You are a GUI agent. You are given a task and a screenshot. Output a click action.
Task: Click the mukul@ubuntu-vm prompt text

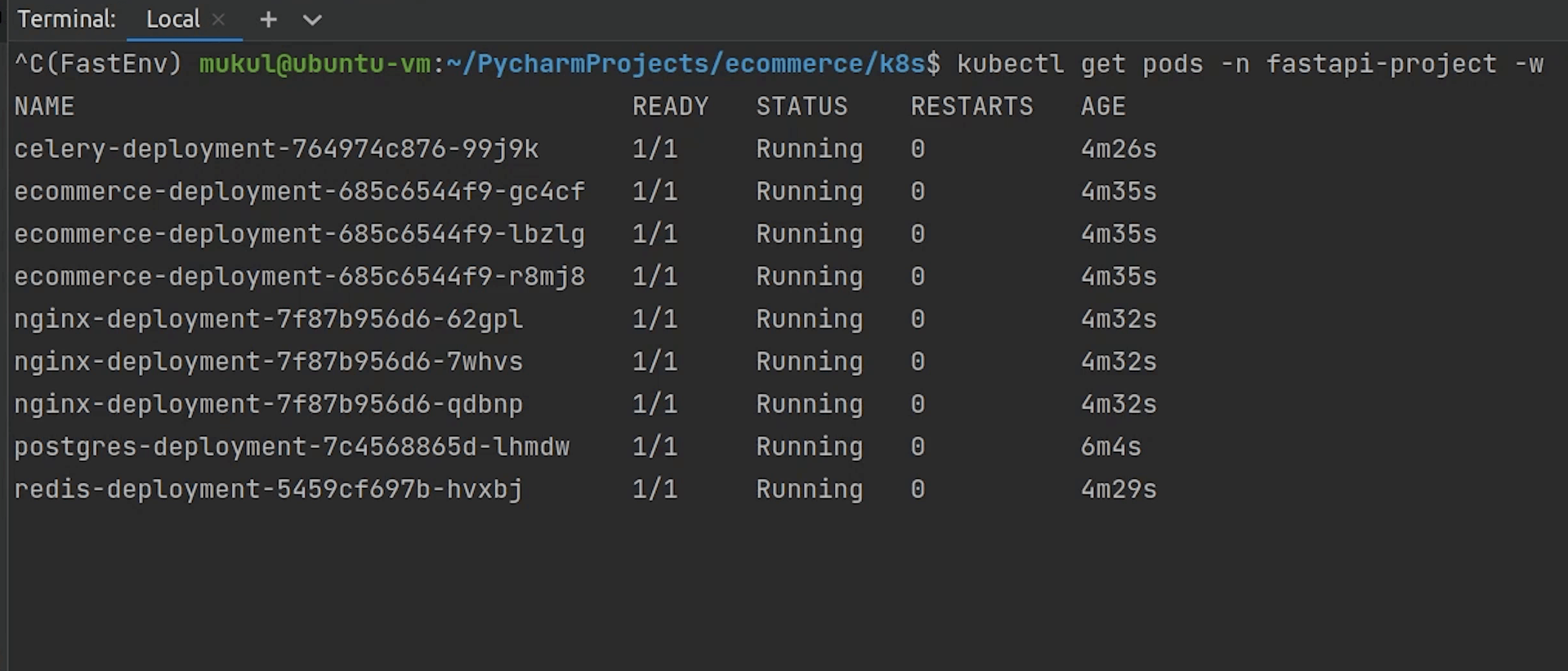pyautogui.click(x=314, y=64)
